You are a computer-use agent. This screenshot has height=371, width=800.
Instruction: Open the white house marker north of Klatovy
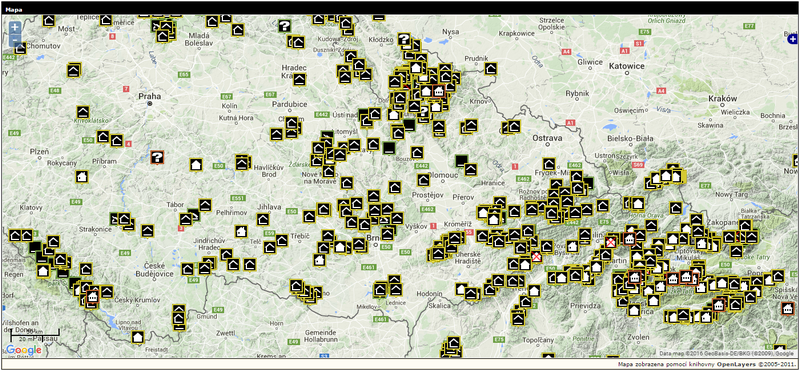click(x=82, y=177)
